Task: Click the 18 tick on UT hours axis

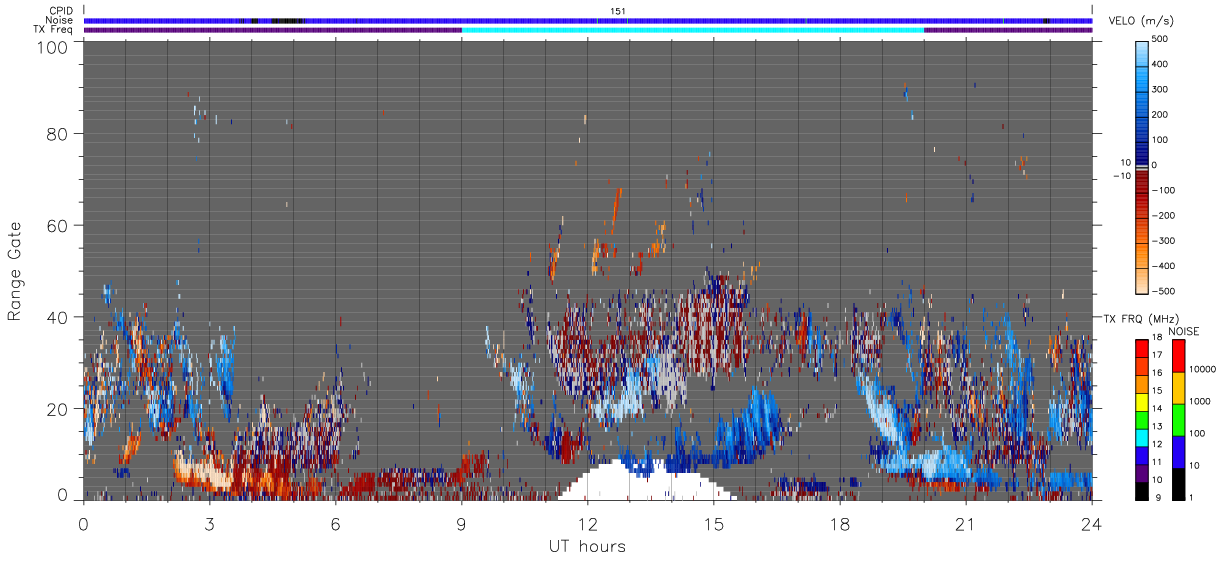Action: [x=840, y=523]
